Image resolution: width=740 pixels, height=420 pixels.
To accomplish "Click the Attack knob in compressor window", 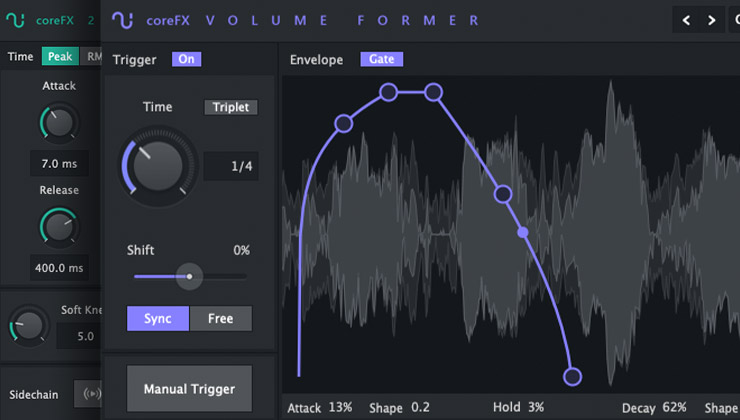I will coord(59,123).
